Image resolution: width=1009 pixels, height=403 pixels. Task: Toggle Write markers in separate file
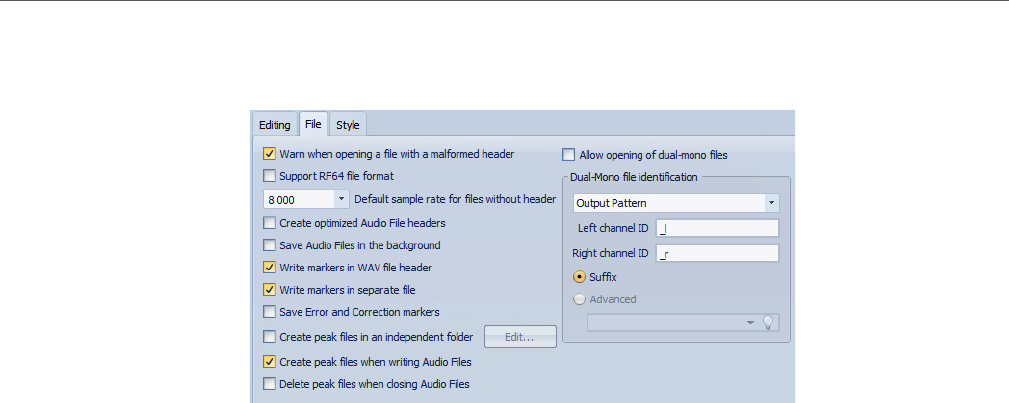[x=269, y=290]
